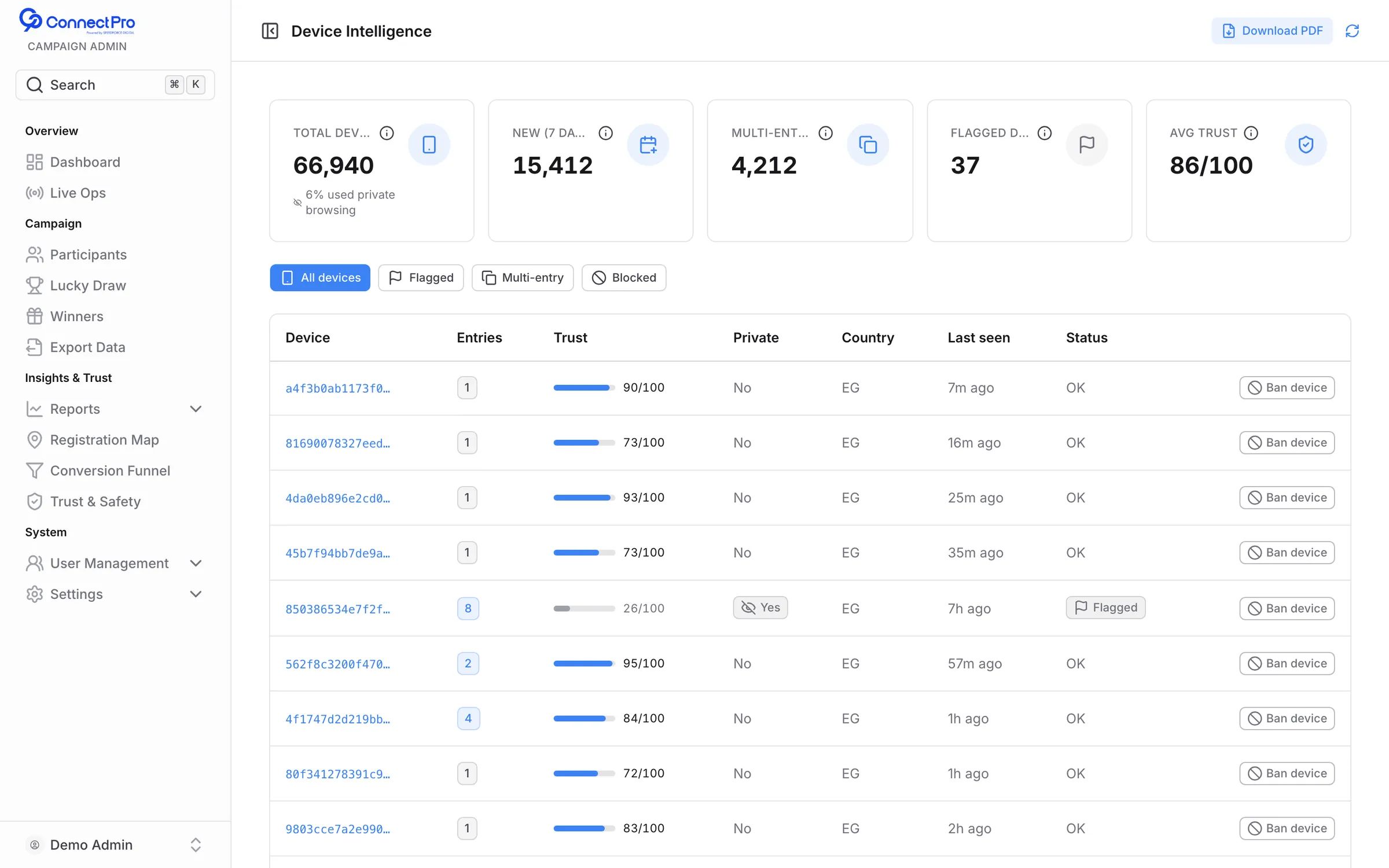Click the 26/100 trust bar
Screen dimensions: 1389x868
tap(584, 608)
